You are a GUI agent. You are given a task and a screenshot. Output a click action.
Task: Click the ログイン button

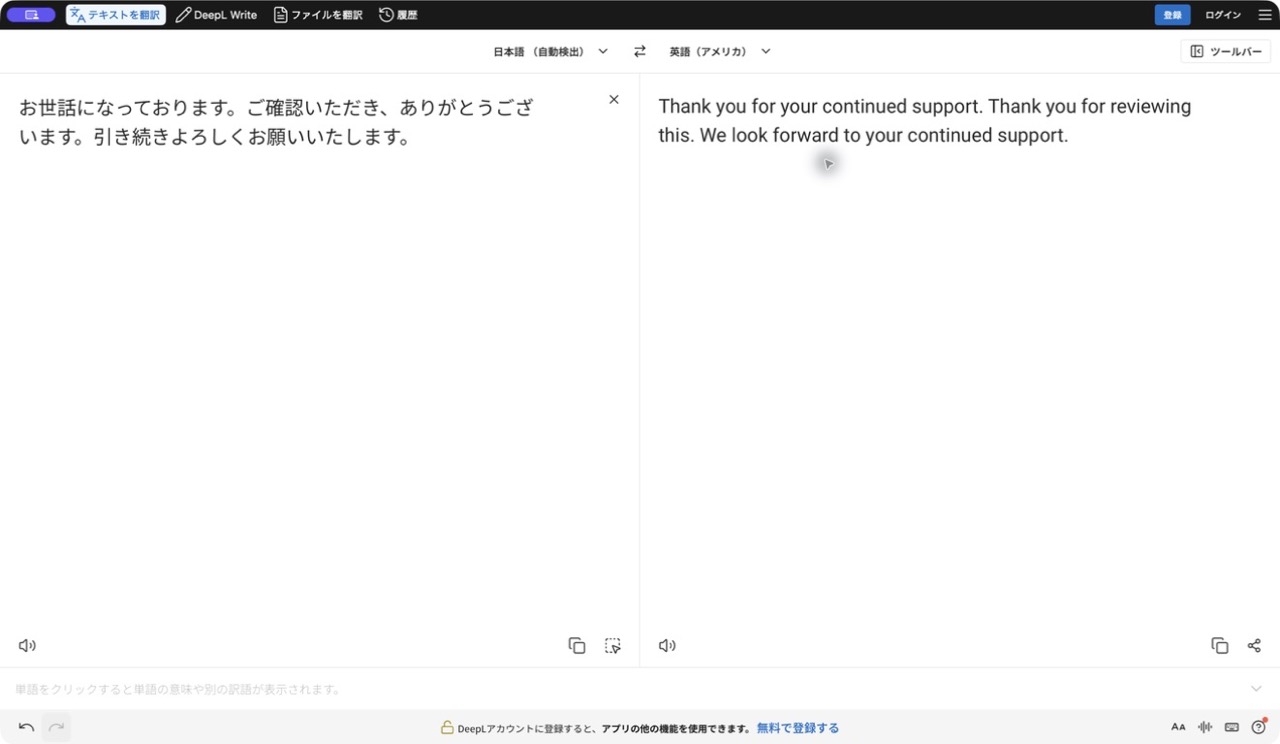[1222, 15]
